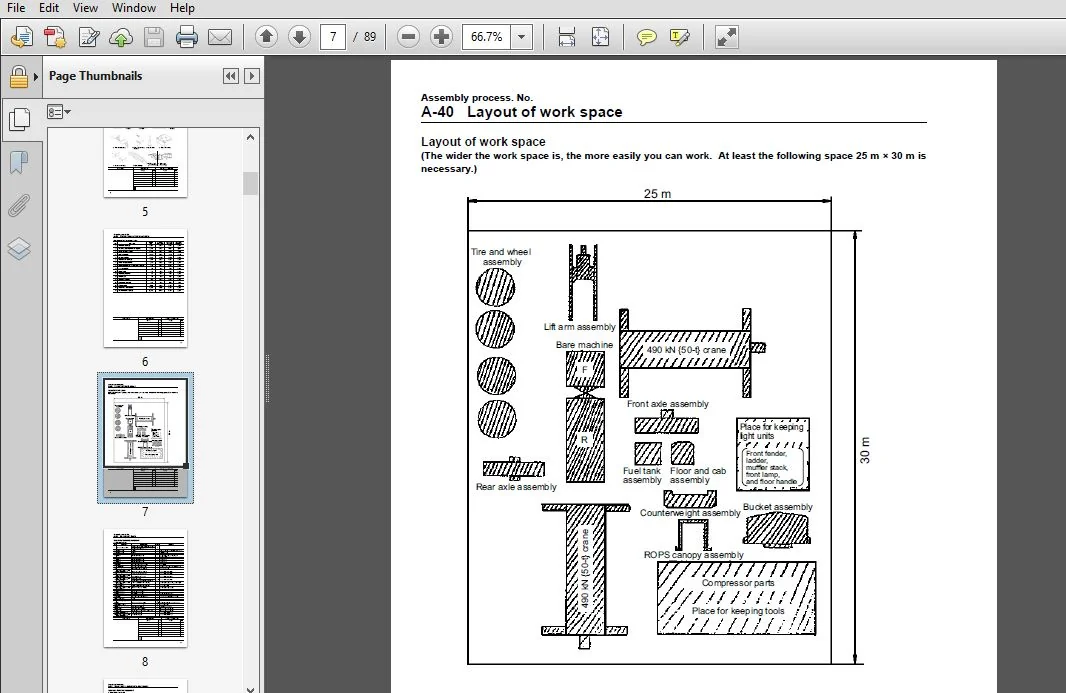Send file by email envelope icon
This screenshot has height=693, width=1066.
click(220, 37)
